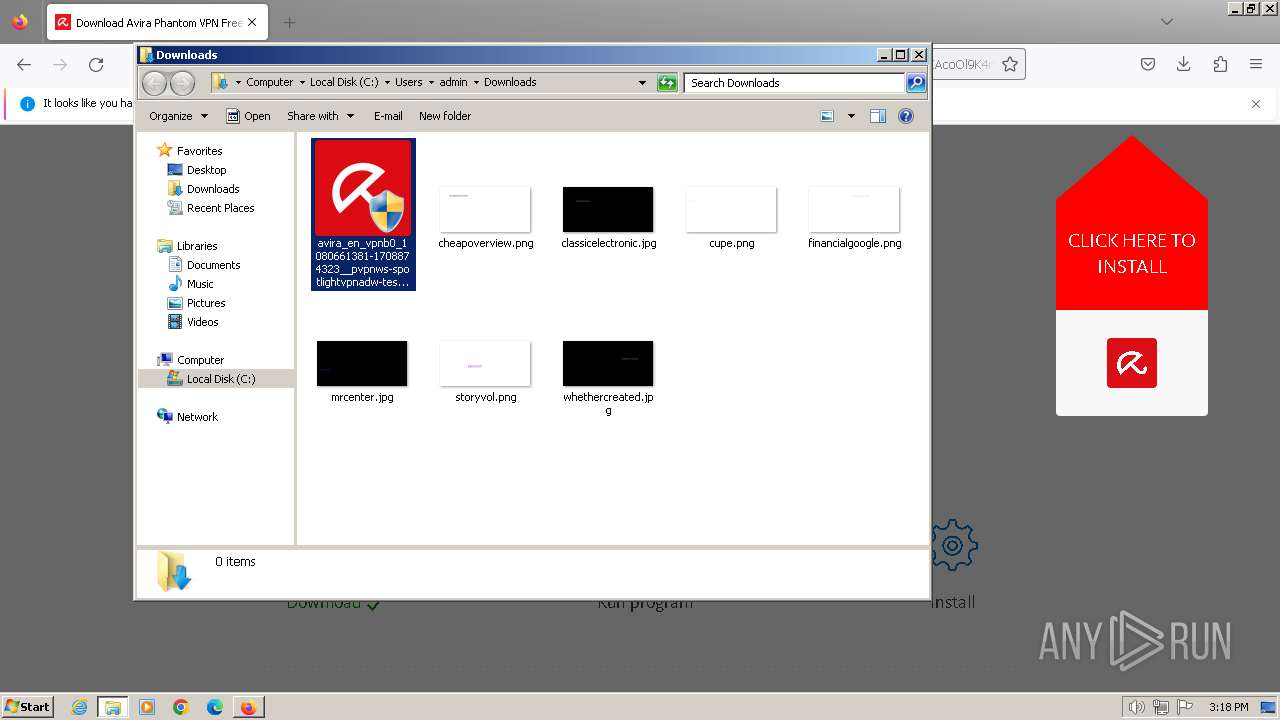1280x720 pixels.
Task: Click Firefox reload page button
Action: pos(96,65)
